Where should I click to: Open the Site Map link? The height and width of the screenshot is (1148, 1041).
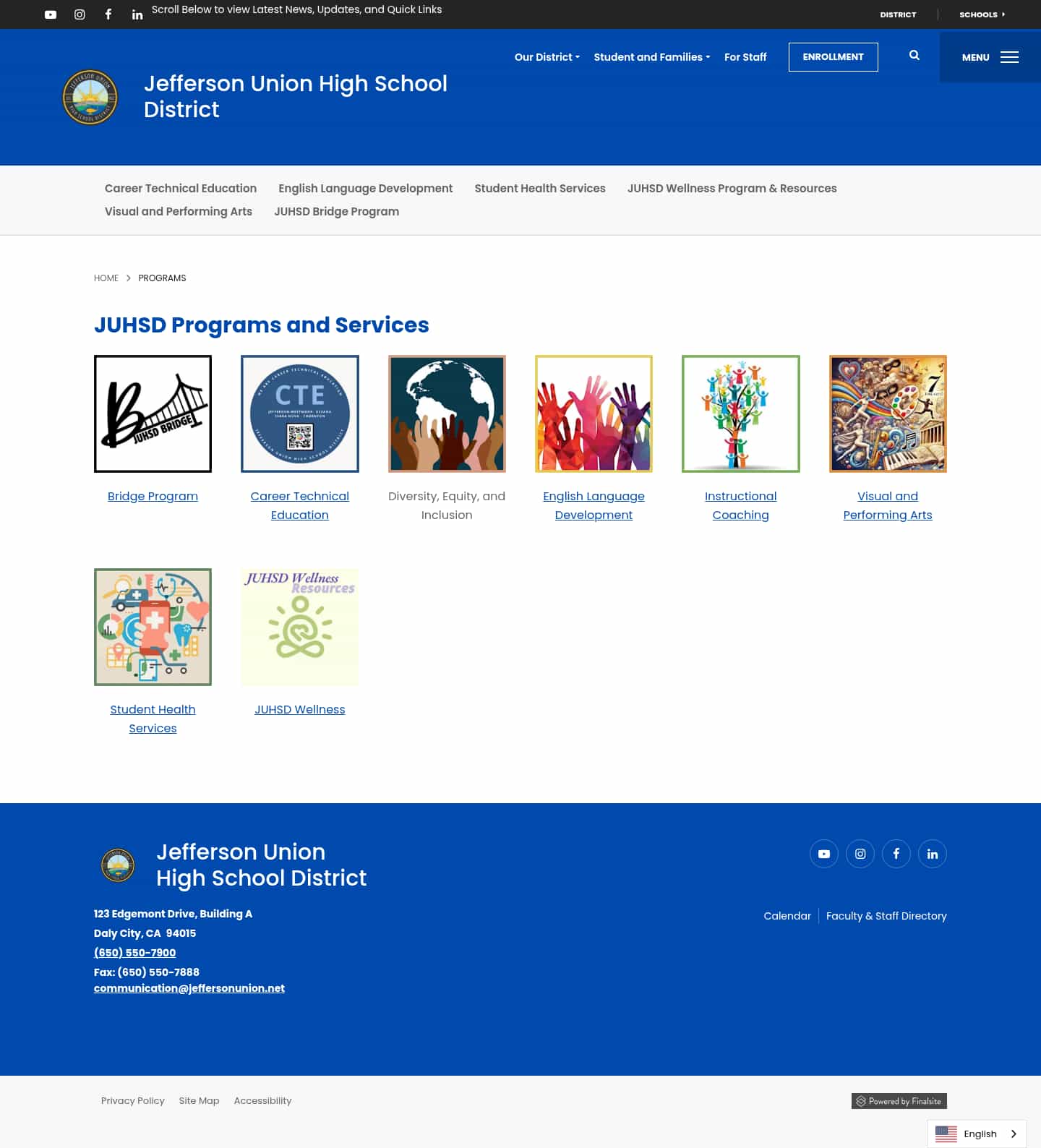click(x=199, y=1101)
